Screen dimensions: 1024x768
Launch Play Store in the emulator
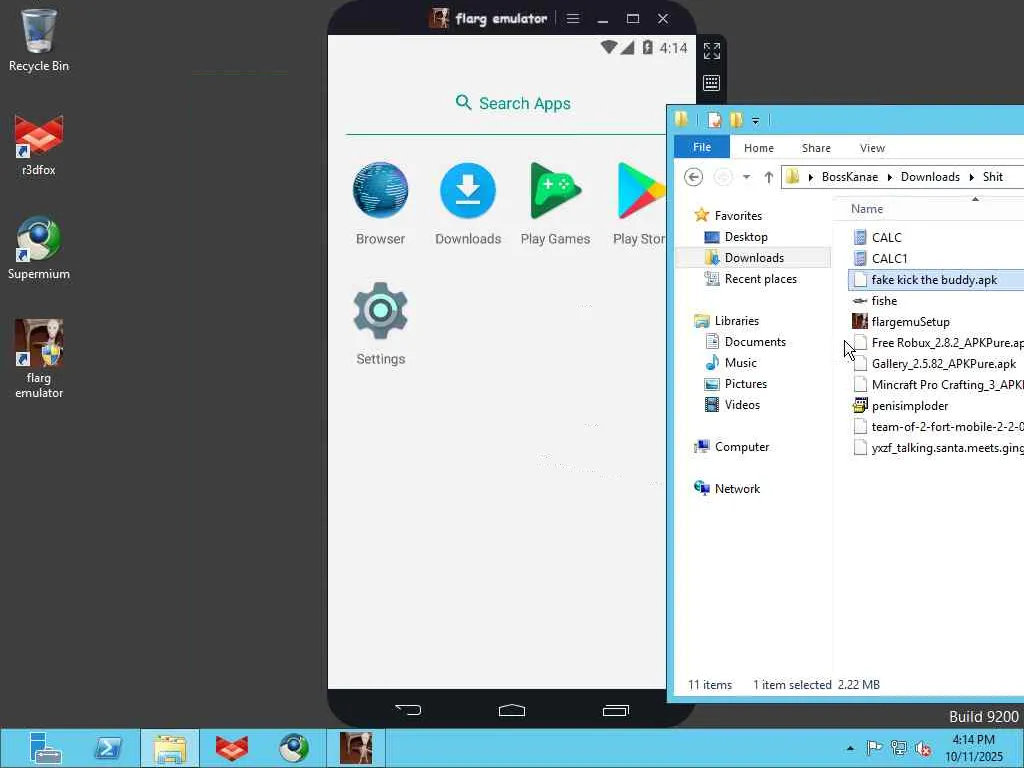tap(639, 203)
